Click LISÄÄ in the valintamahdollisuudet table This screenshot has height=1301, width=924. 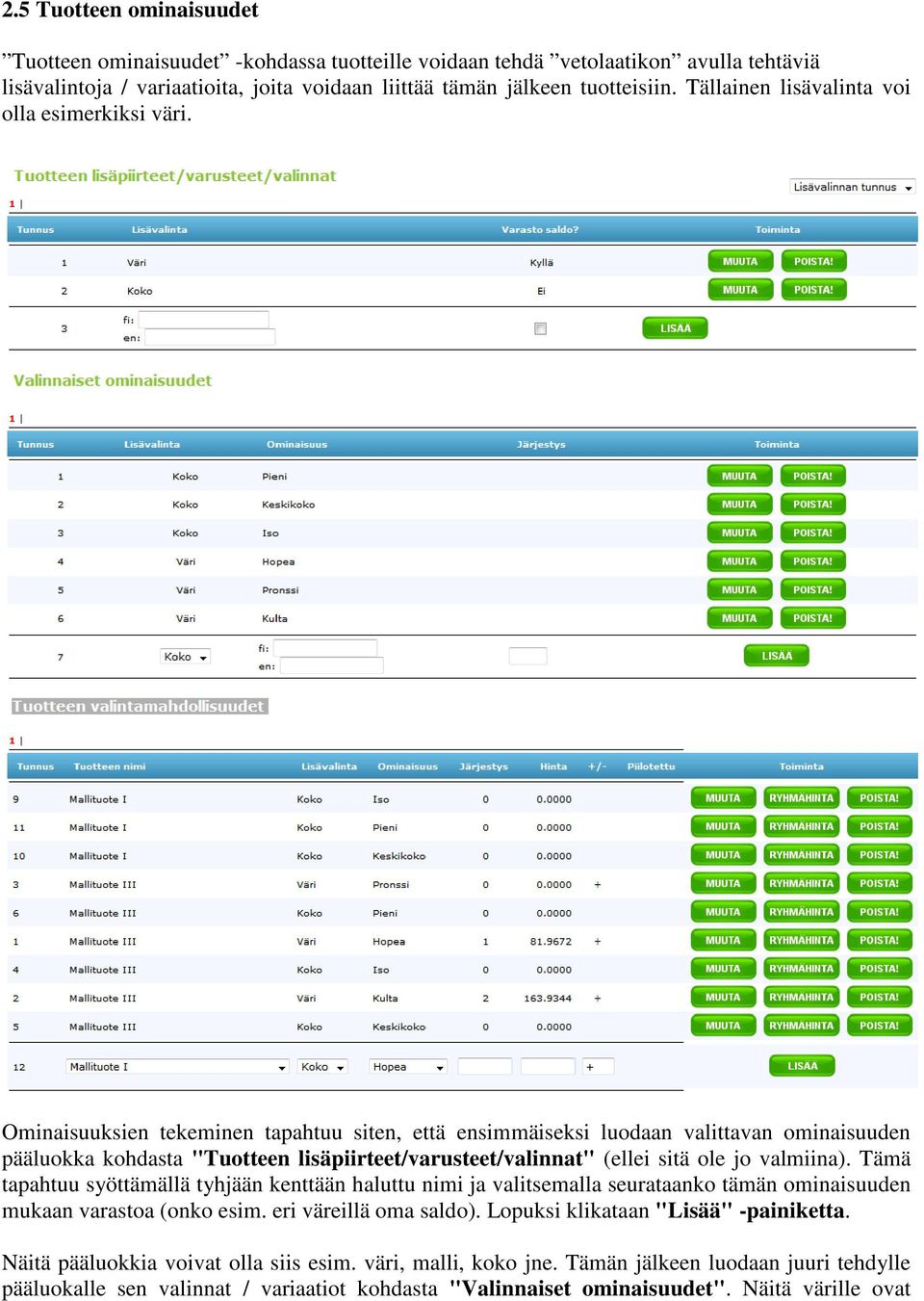802,1066
